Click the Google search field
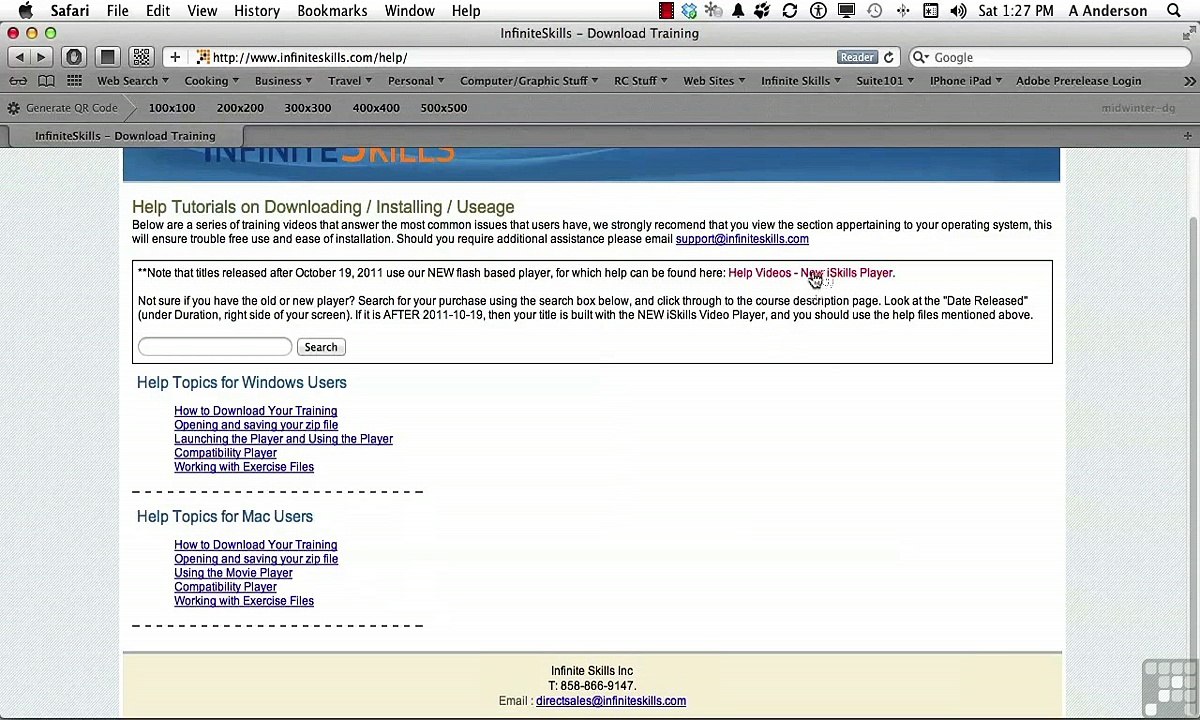This screenshot has width=1200, height=720. (x=1050, y=57)
